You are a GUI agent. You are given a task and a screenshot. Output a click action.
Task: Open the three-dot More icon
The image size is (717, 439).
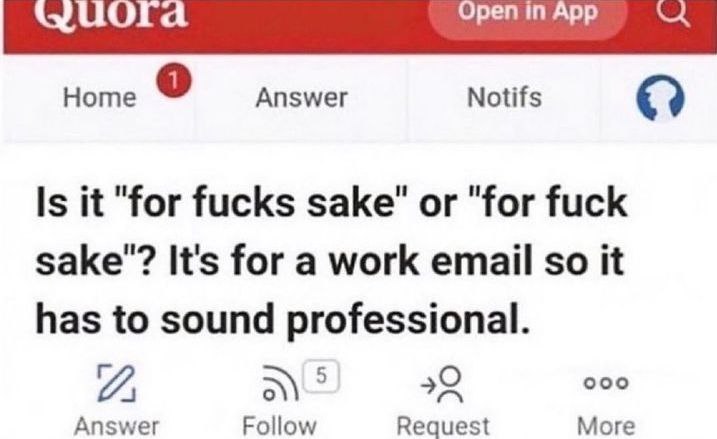tap(606, 383)
